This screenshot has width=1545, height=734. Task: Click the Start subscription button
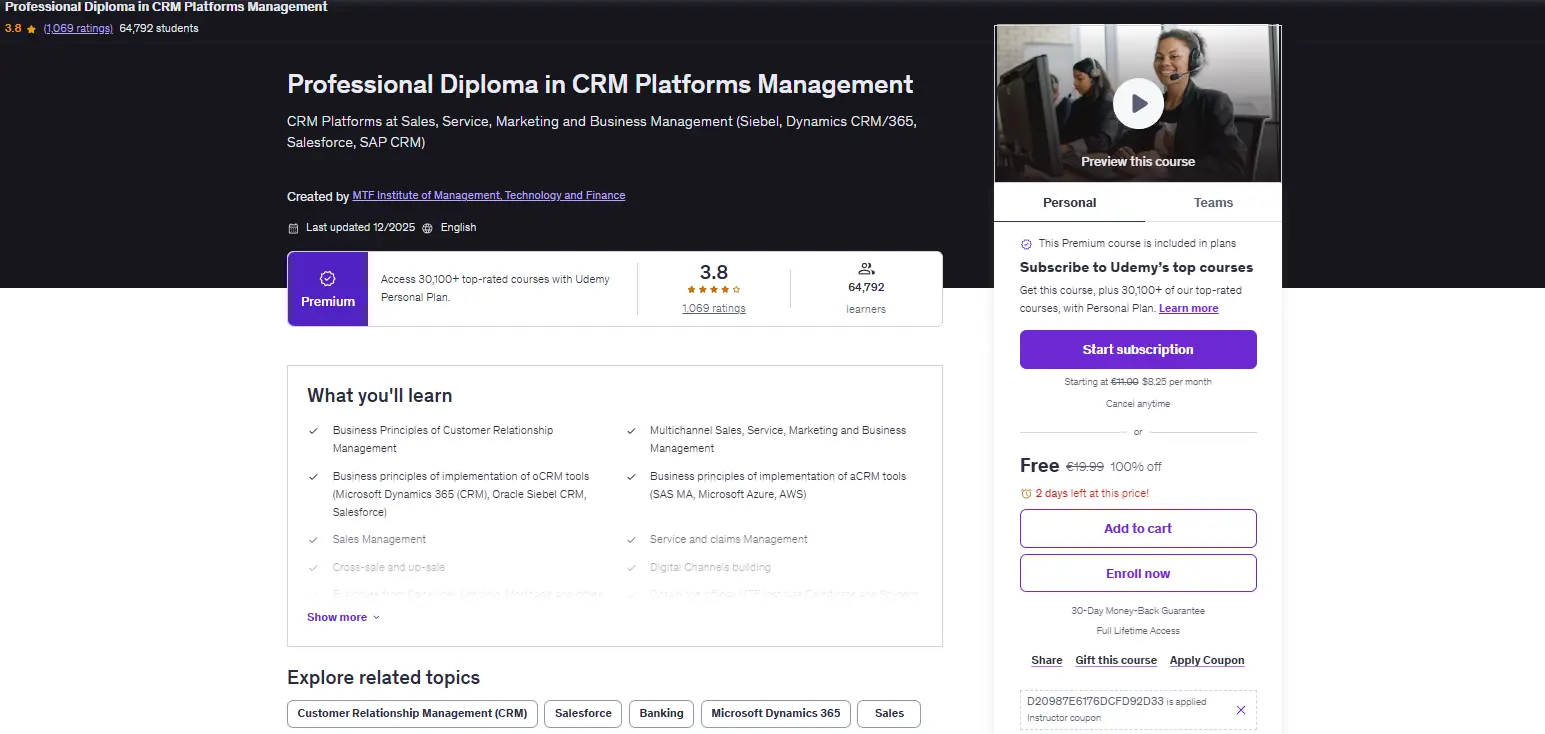coord(1138,350)
